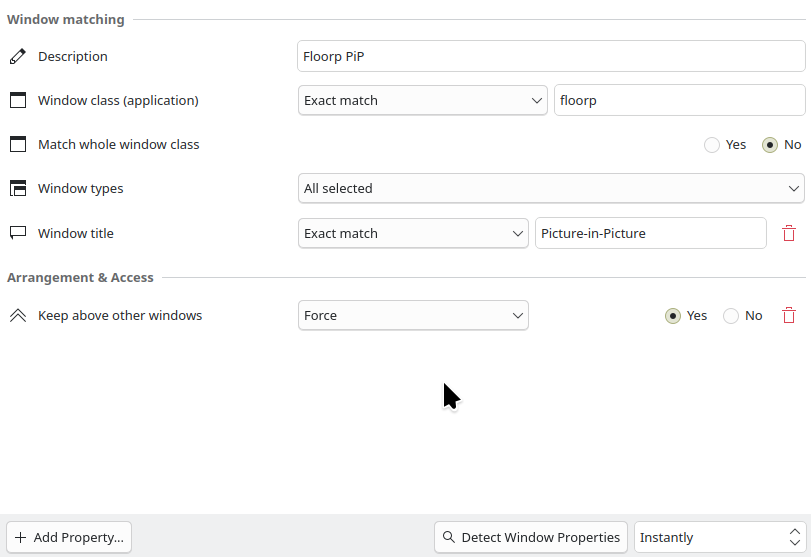Open Window class match type dropdown
The width and height of the screenshot is (811, 557).
[x=423, y=100]
